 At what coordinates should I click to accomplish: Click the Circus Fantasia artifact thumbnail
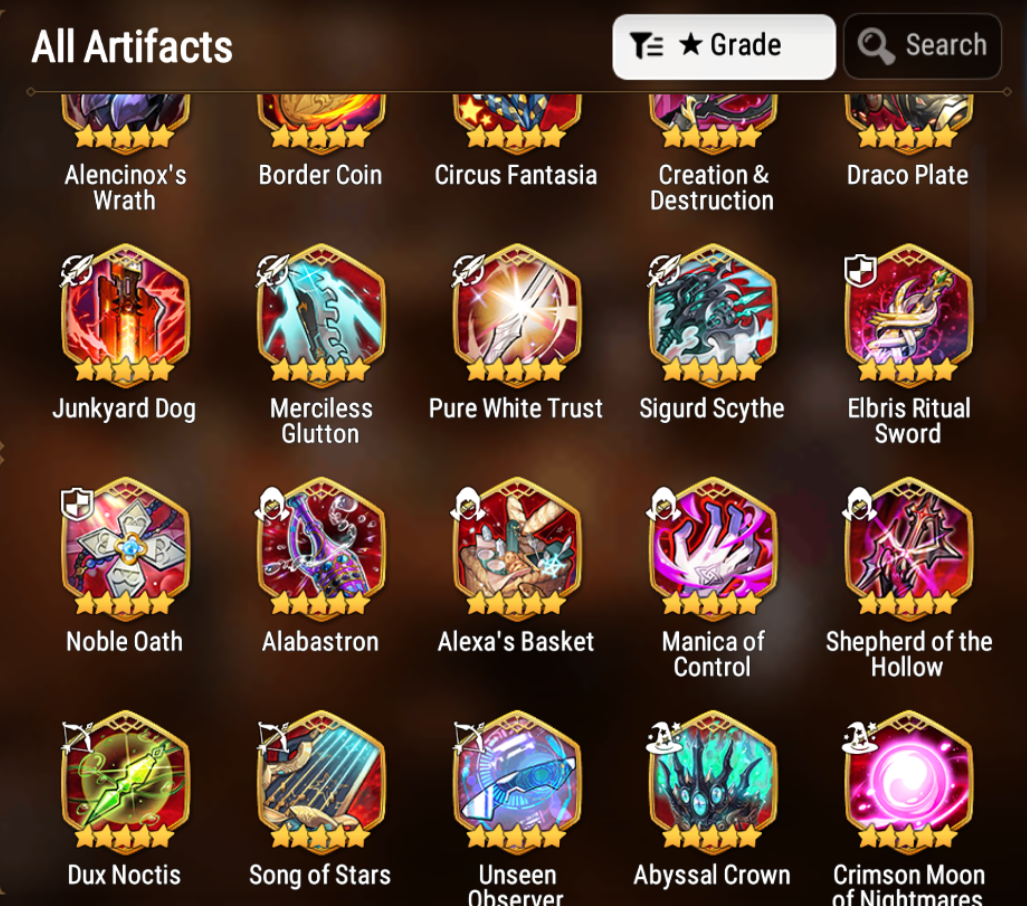[516, 122]
